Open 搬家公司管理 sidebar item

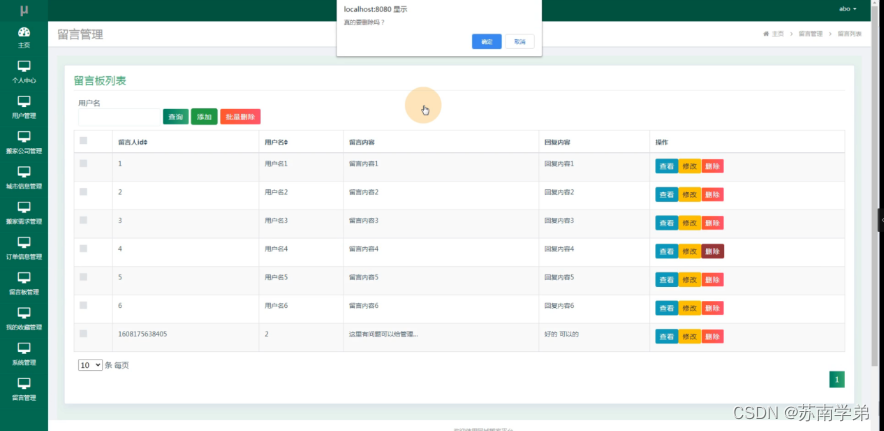24,143
